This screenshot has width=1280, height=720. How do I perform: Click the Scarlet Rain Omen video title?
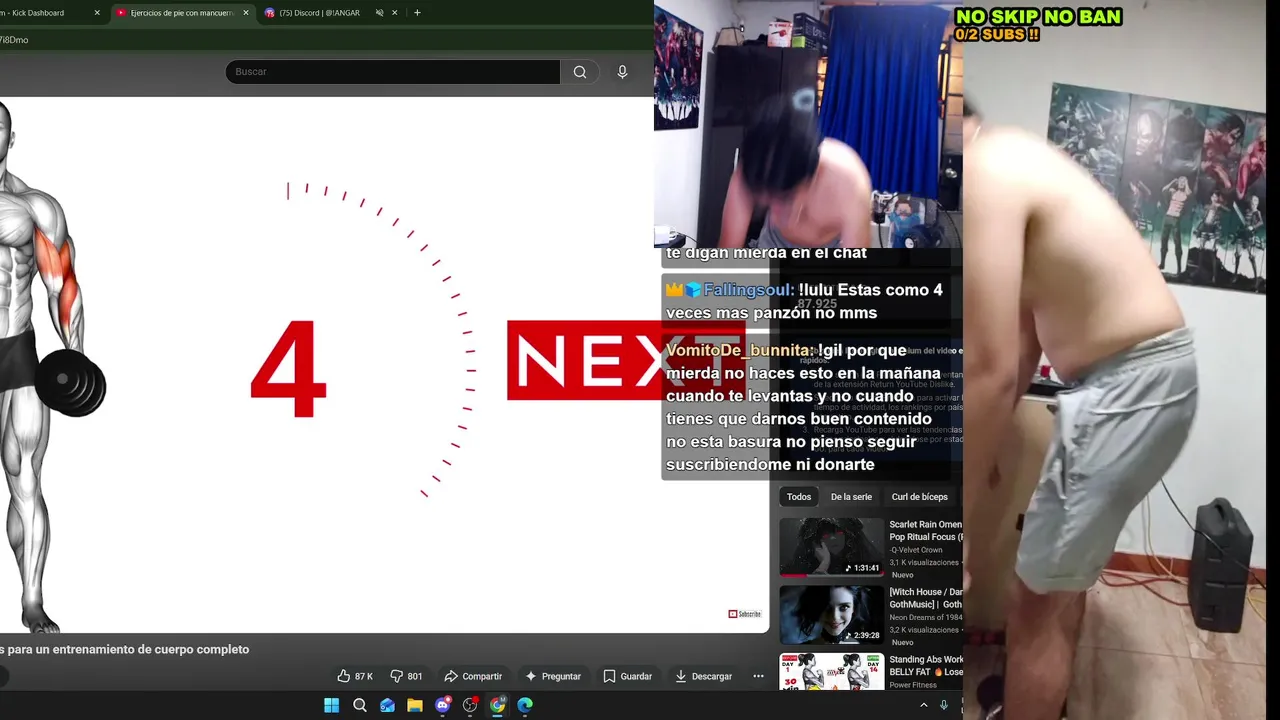pyautogui.click(x=926, y=531)
